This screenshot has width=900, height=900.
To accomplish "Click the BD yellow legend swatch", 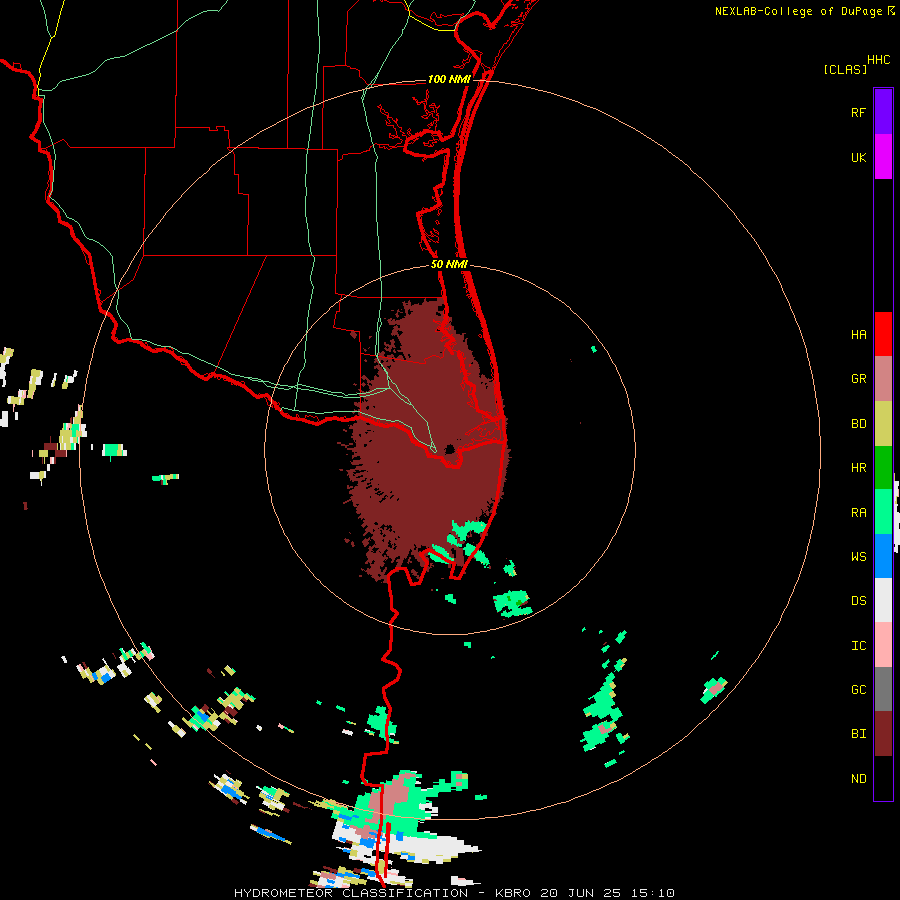I will (883, 424).
